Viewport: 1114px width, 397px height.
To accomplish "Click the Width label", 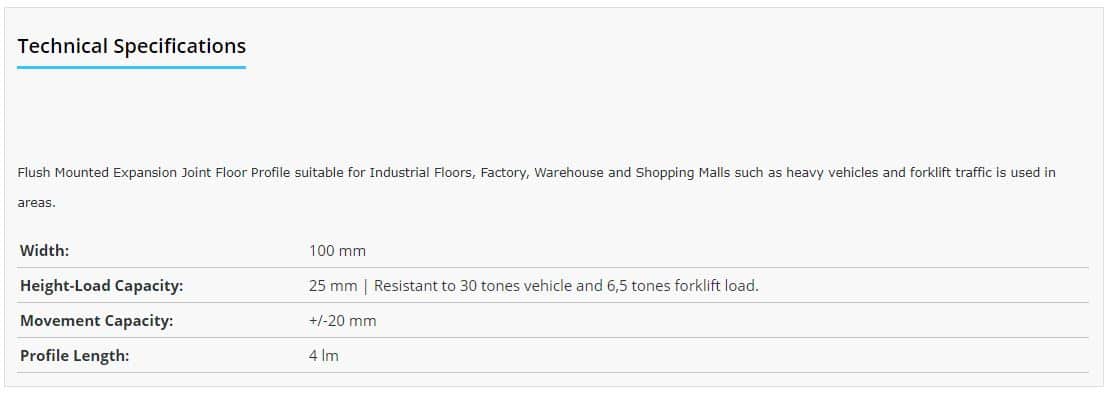I will [45, 251].
